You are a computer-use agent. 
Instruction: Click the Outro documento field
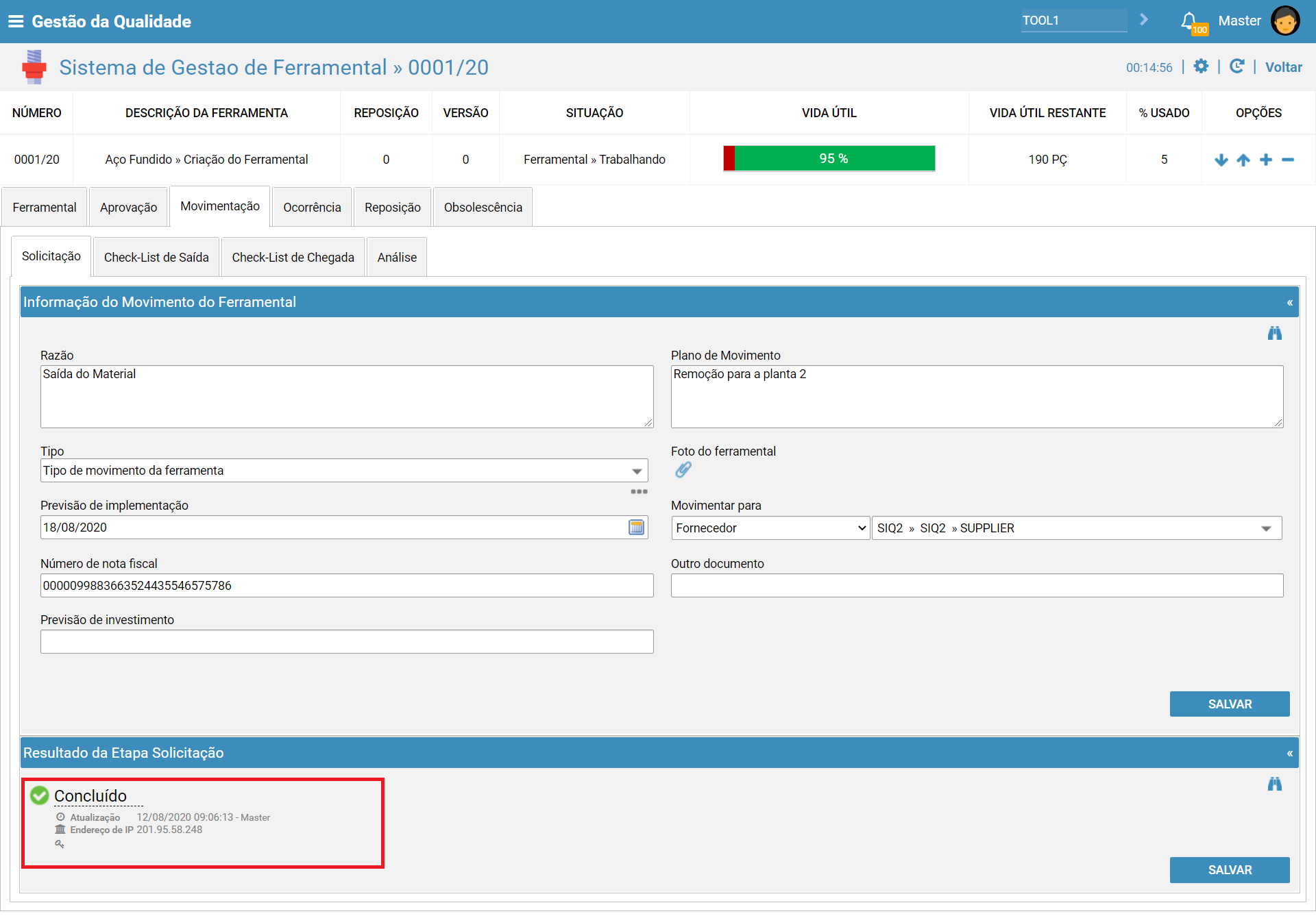[x=977, y=586]
